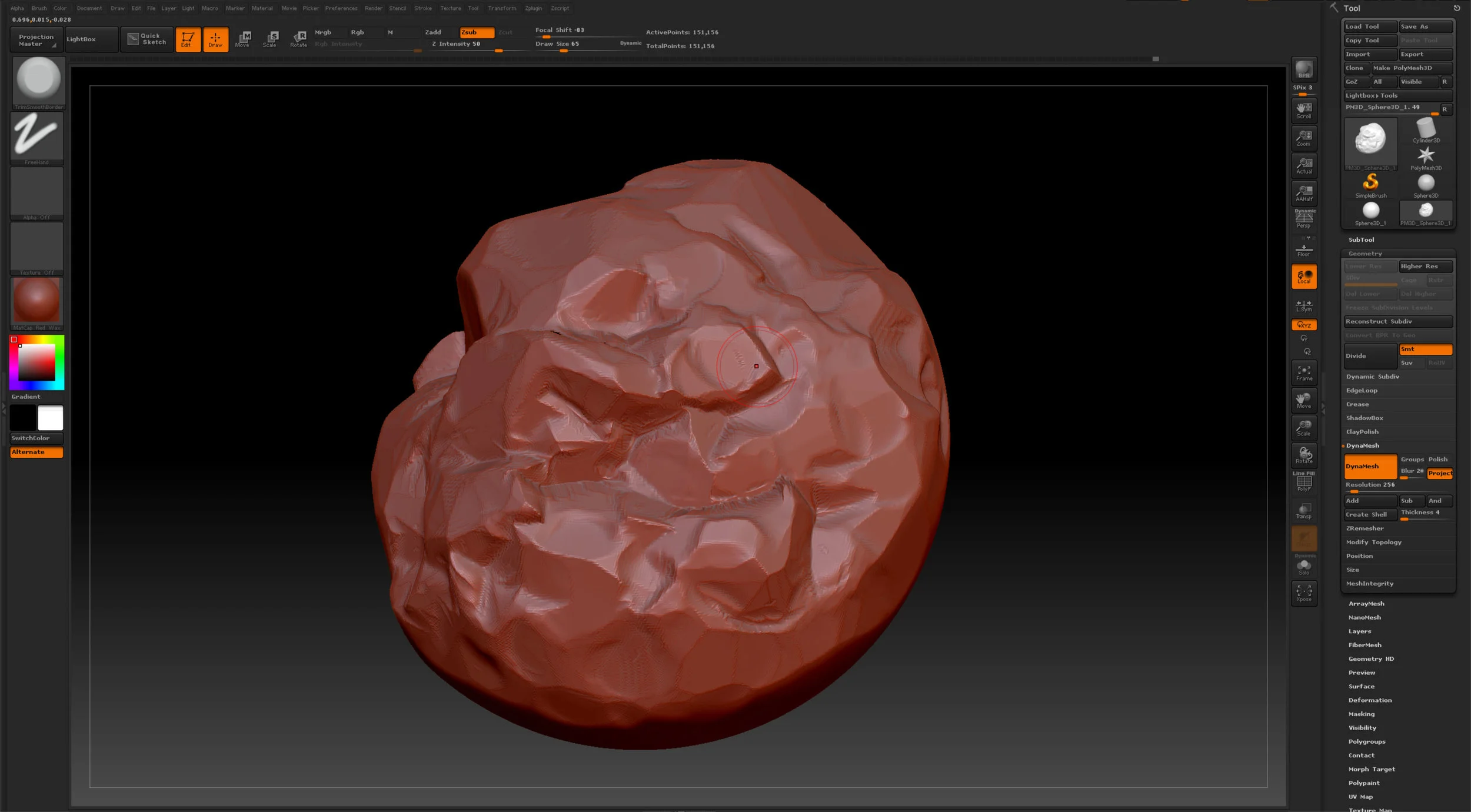Toggle the XYZ rotation mode button
The image size is (1471, 812).
1304,325
